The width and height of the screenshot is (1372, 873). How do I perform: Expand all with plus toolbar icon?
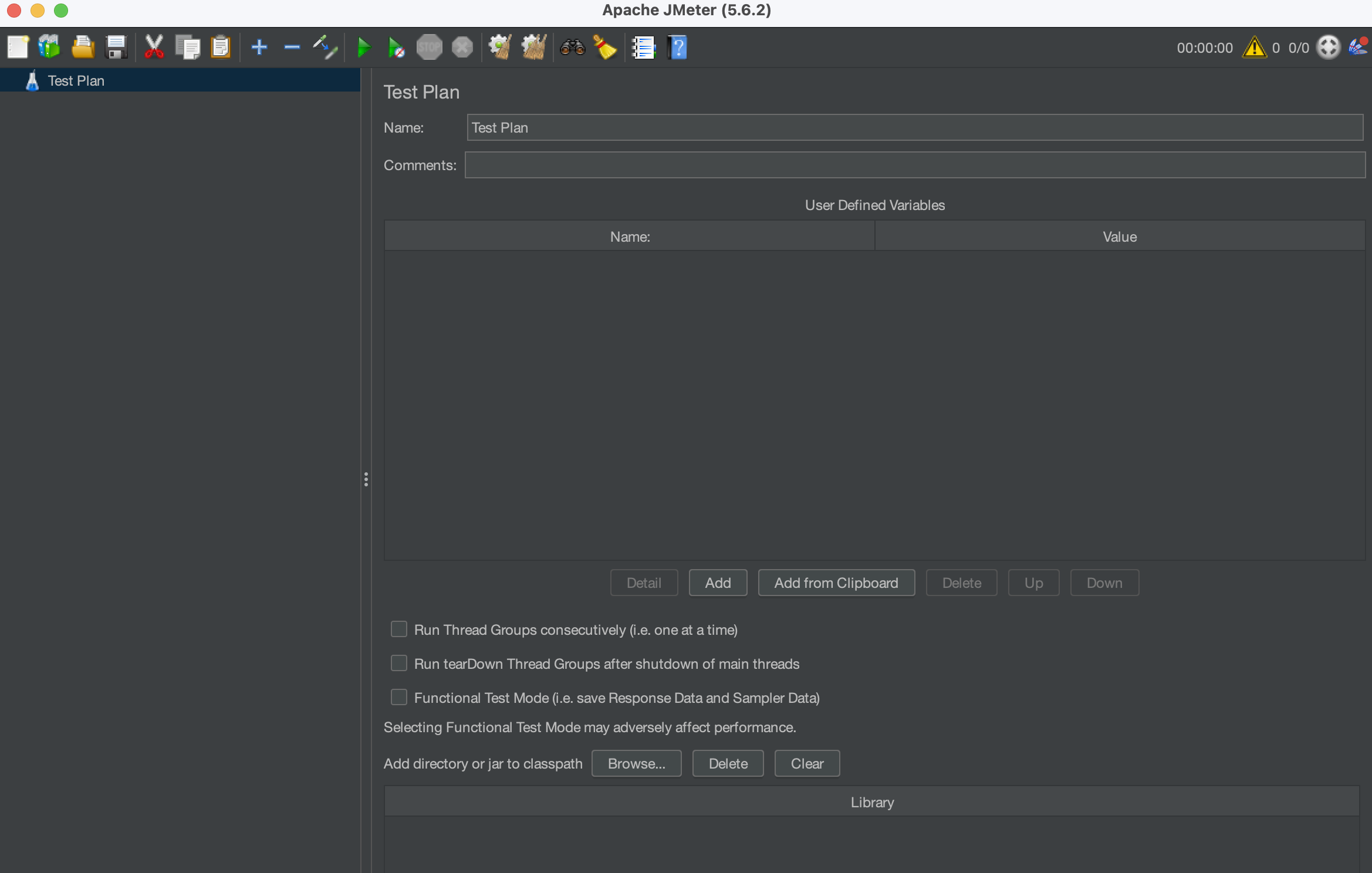tap(259, 48)
